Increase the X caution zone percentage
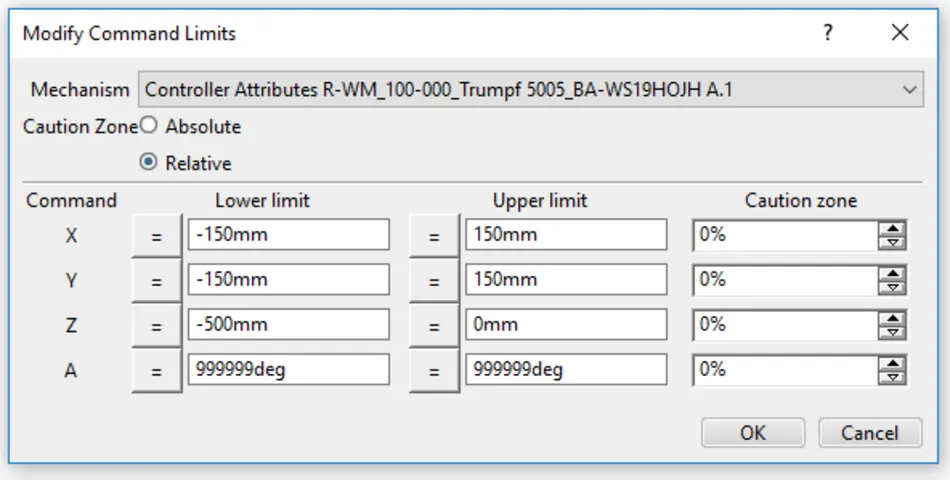This screenshot has height=480, width=950. point(894,229)
